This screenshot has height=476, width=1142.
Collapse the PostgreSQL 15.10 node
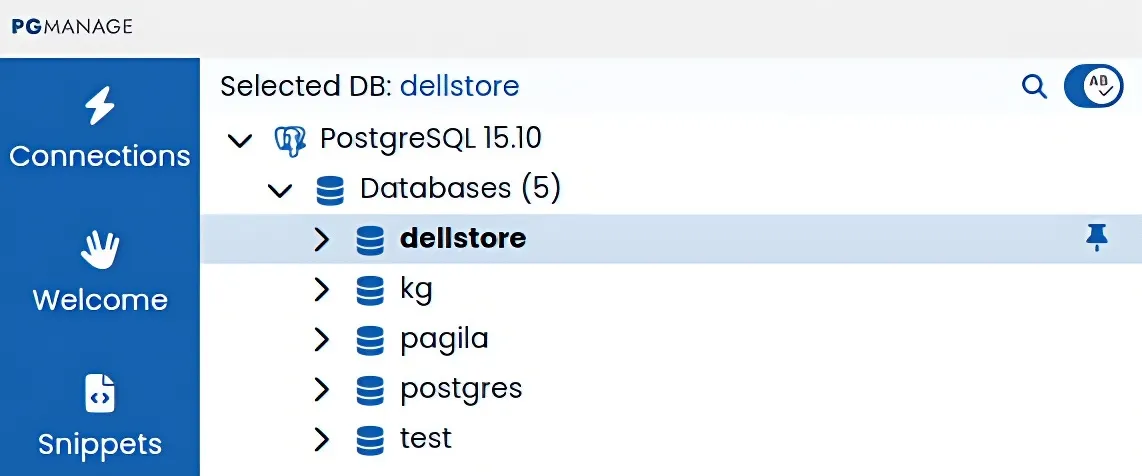pos(240,139)
